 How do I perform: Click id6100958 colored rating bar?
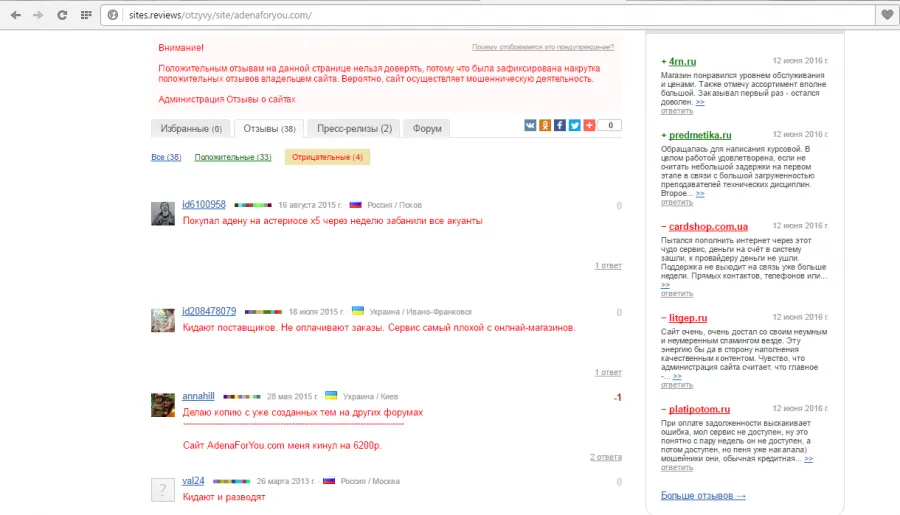pyautogui.click(x=253, y=205)
